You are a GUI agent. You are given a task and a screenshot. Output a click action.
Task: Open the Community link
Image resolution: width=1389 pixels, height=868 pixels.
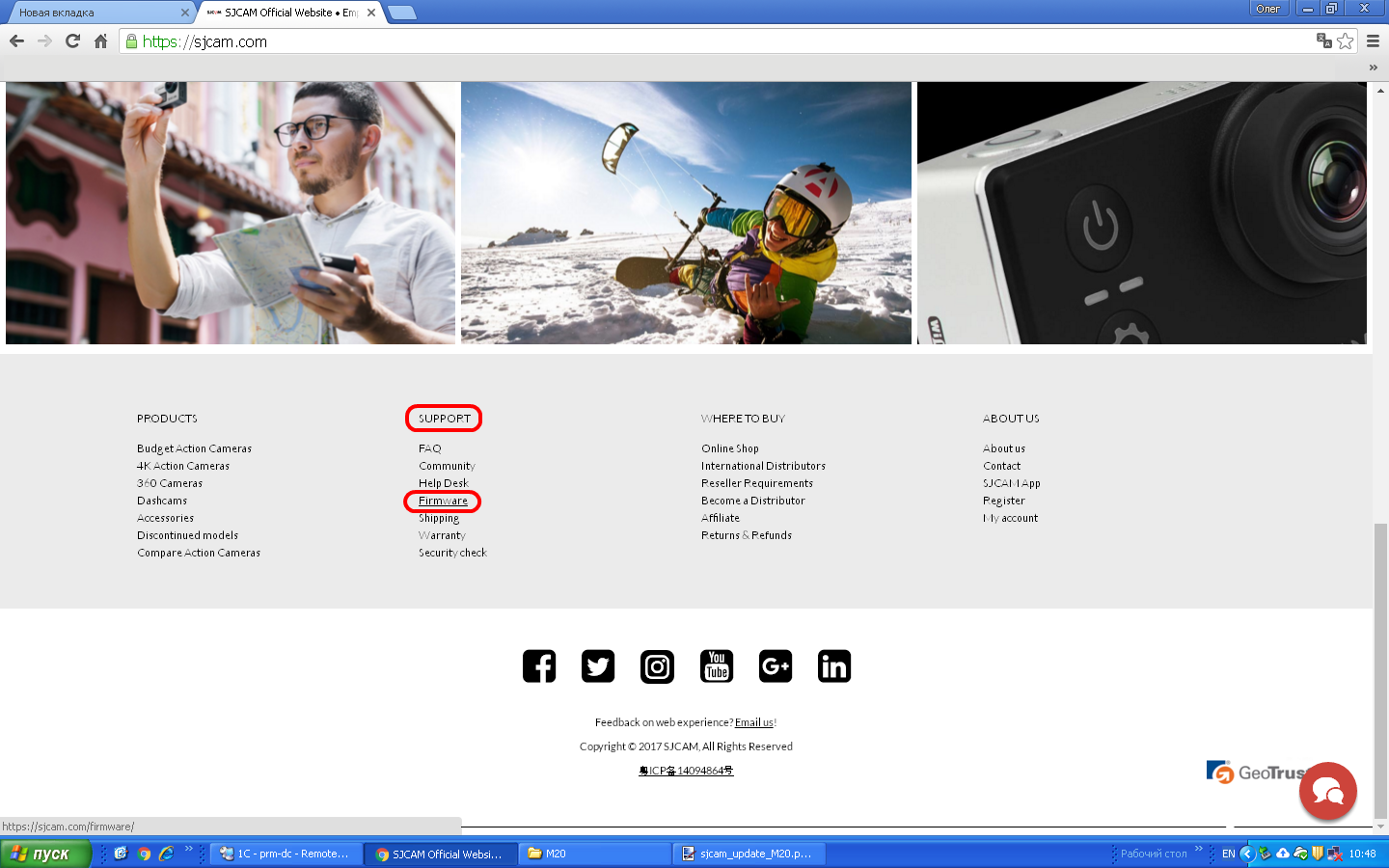tap(447, 466)
